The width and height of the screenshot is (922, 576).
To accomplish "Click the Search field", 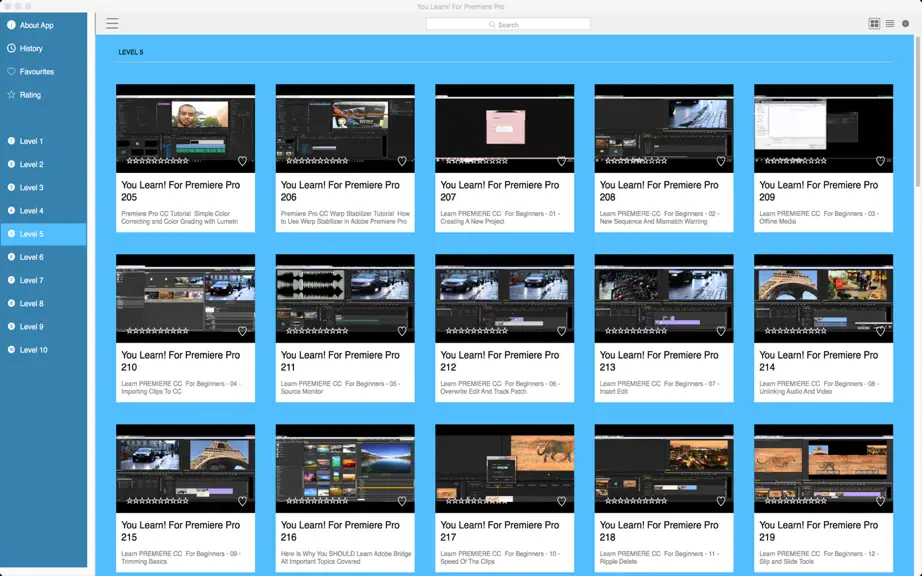I will pos(508,24).
